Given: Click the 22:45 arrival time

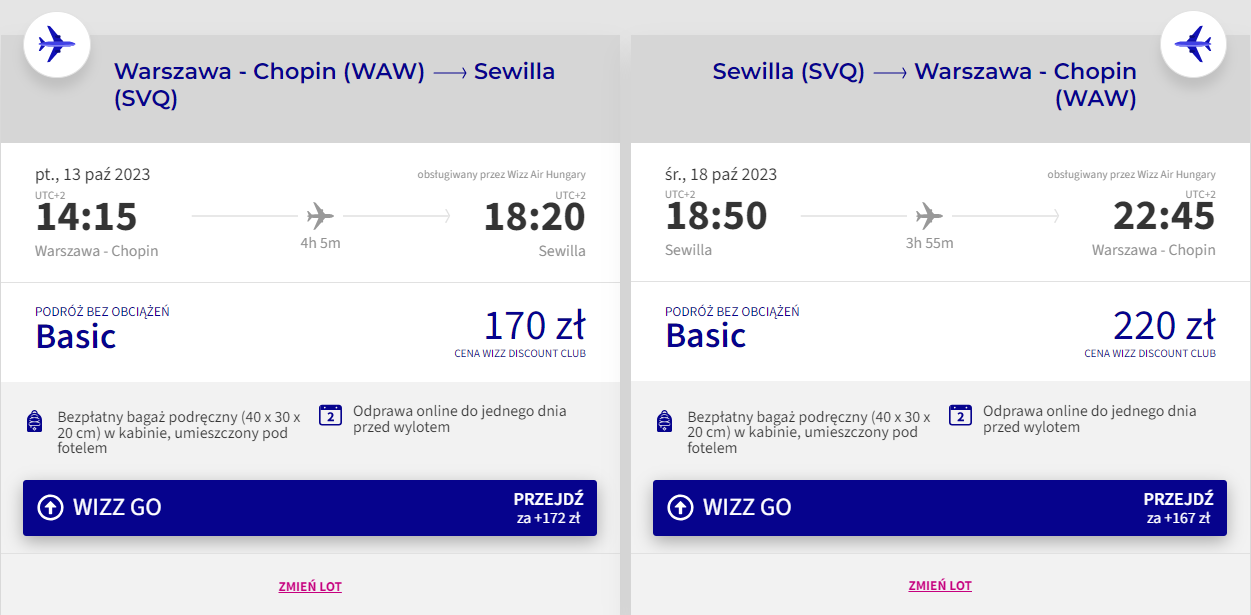Looking at the screenshot, I should (x=1164, y=217).
